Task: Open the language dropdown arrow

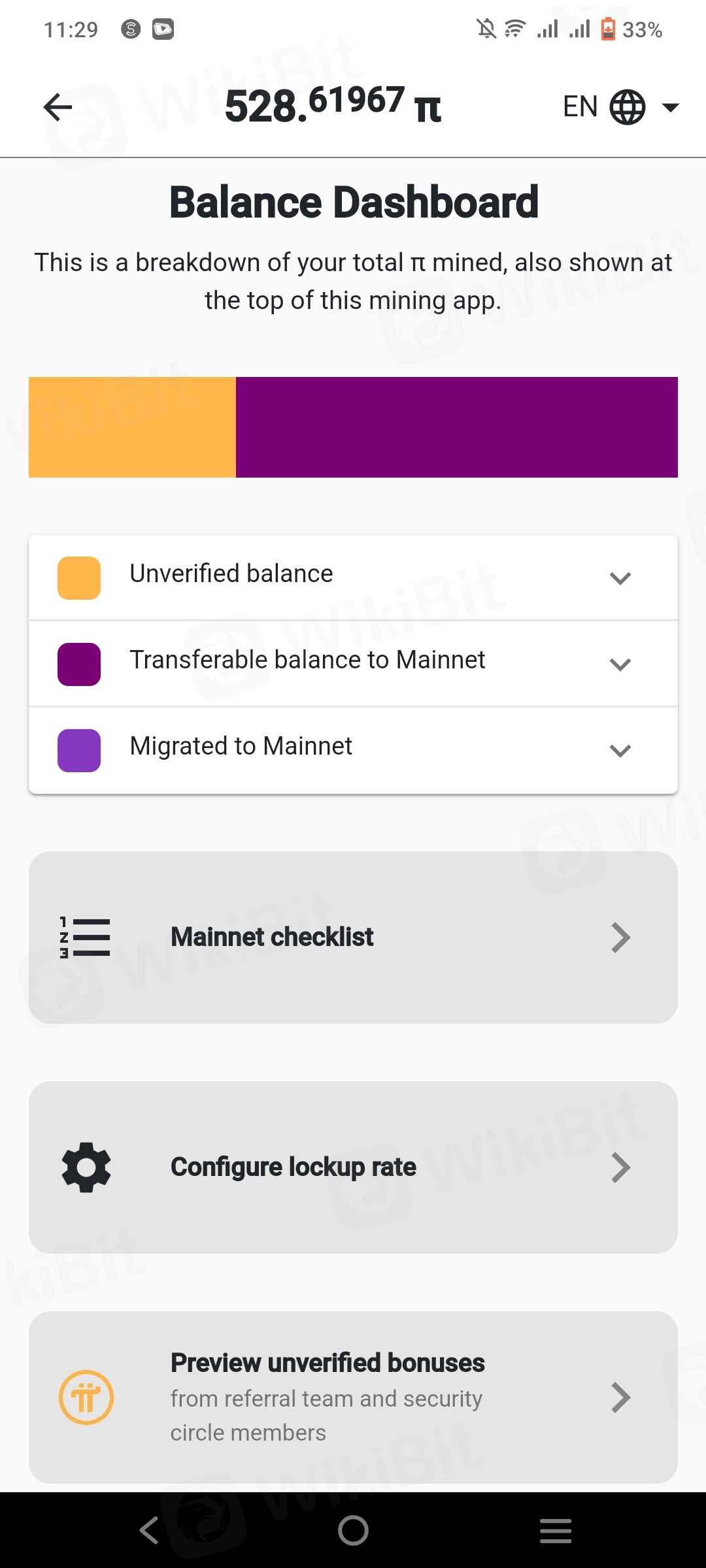Action: [x=671, y=107]
